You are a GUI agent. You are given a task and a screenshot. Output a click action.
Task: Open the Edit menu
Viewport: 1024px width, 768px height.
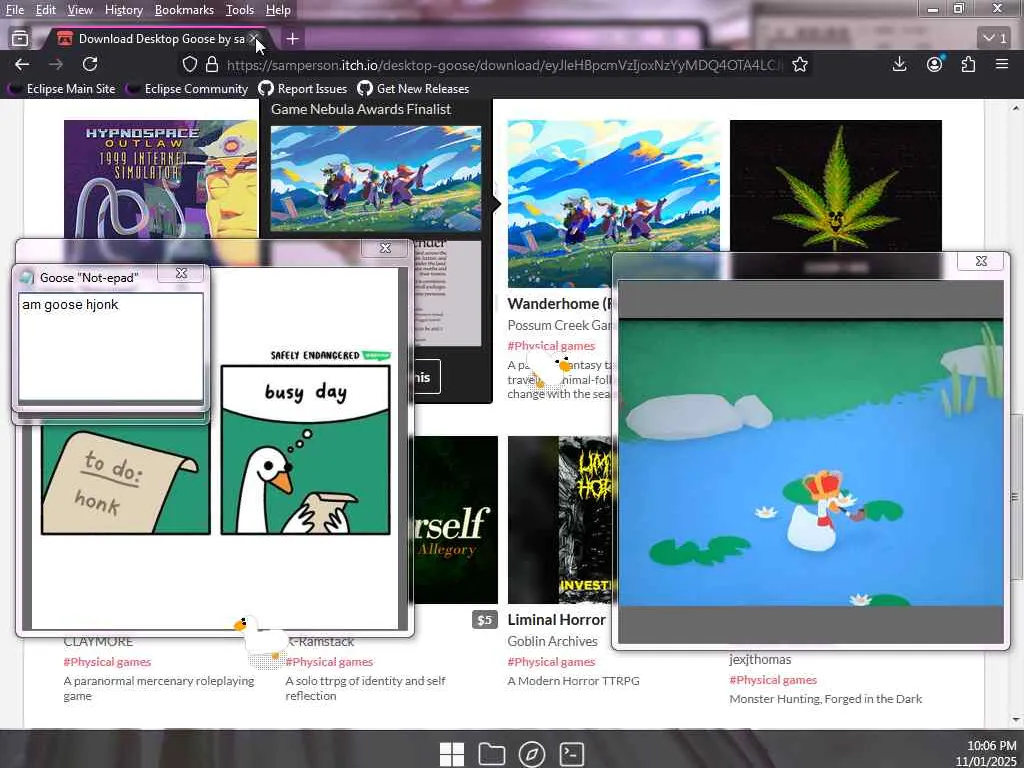(x=46, y=10)
